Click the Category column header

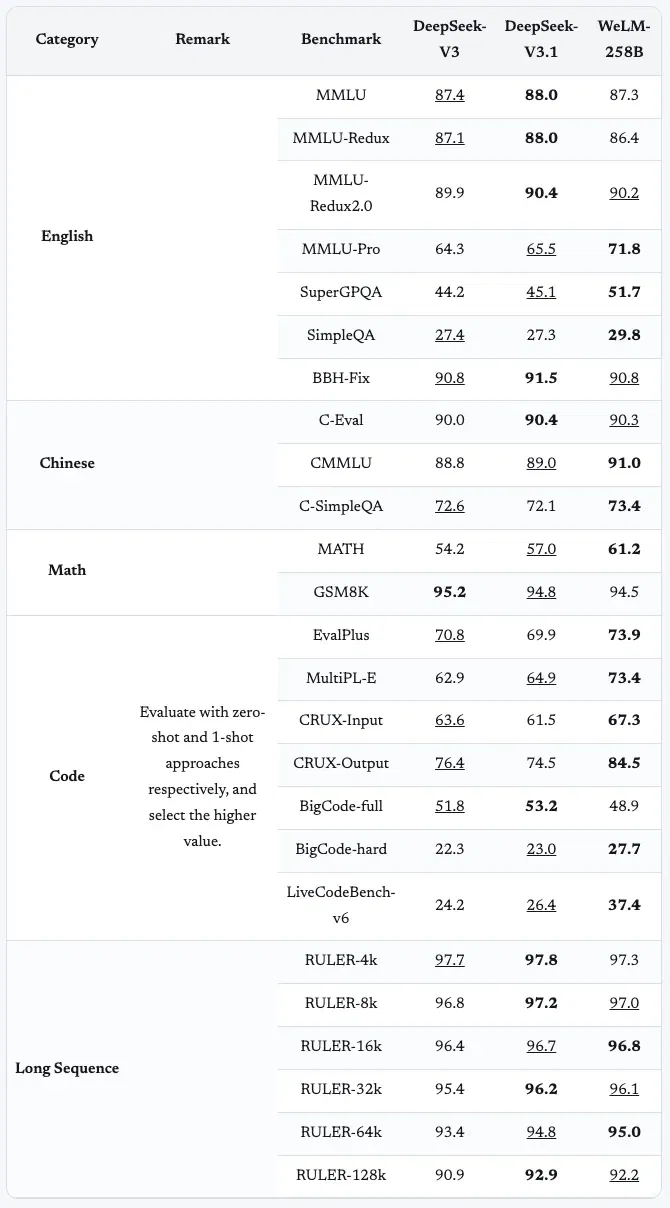(x=67, y=39)
